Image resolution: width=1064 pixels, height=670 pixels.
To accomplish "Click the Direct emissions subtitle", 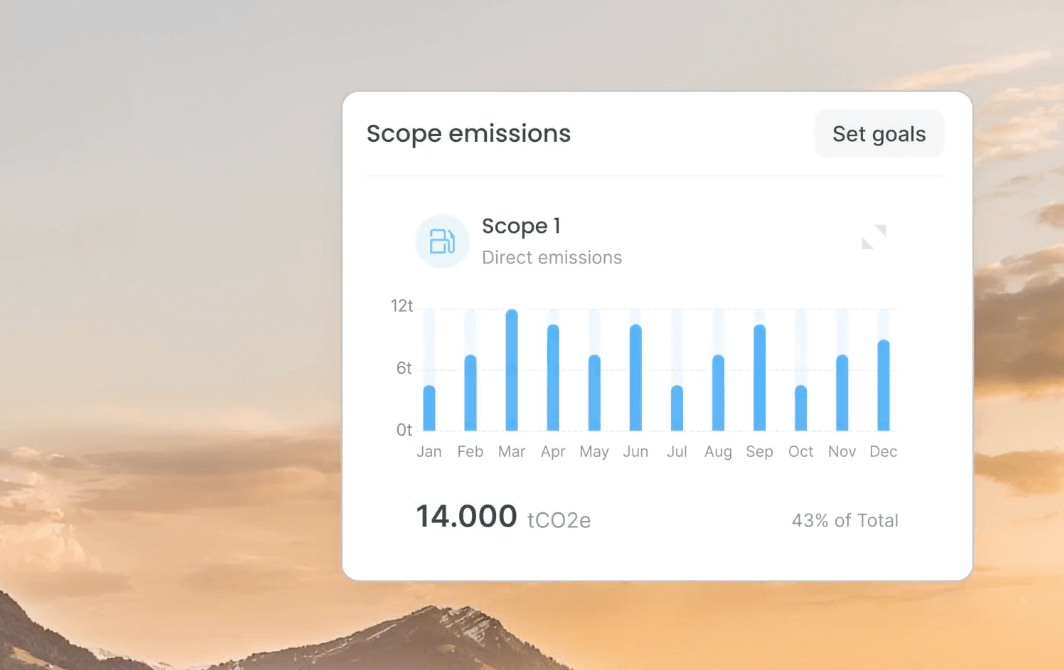I will click(551, 257).
